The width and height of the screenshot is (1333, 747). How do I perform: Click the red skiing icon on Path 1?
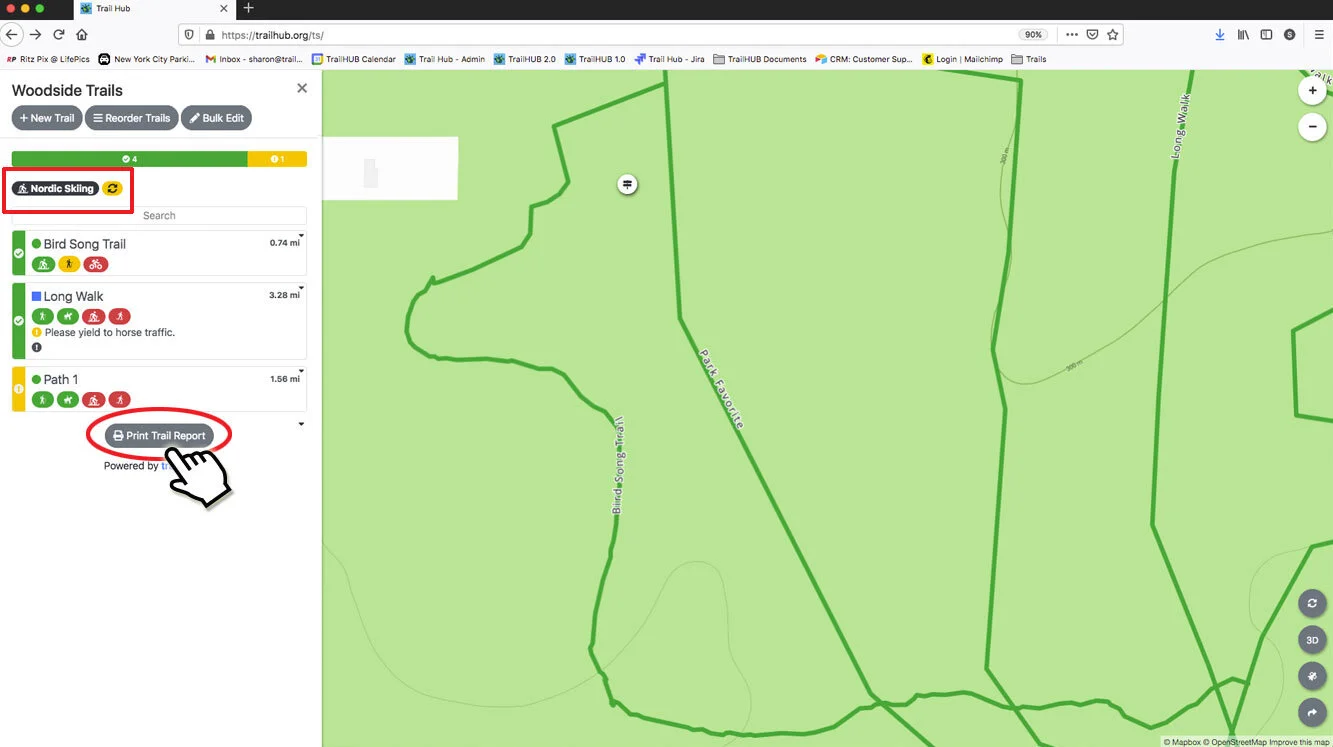pyautogui.click(x=94, y=400)
